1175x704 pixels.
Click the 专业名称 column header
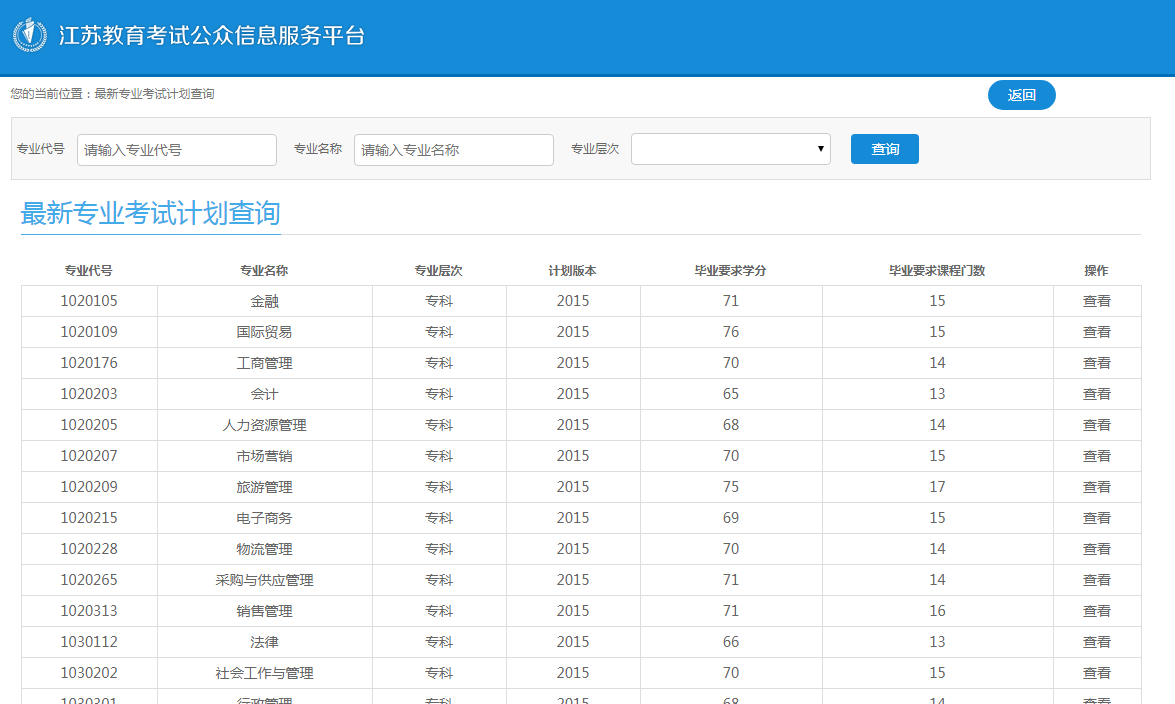pos(264,271)
